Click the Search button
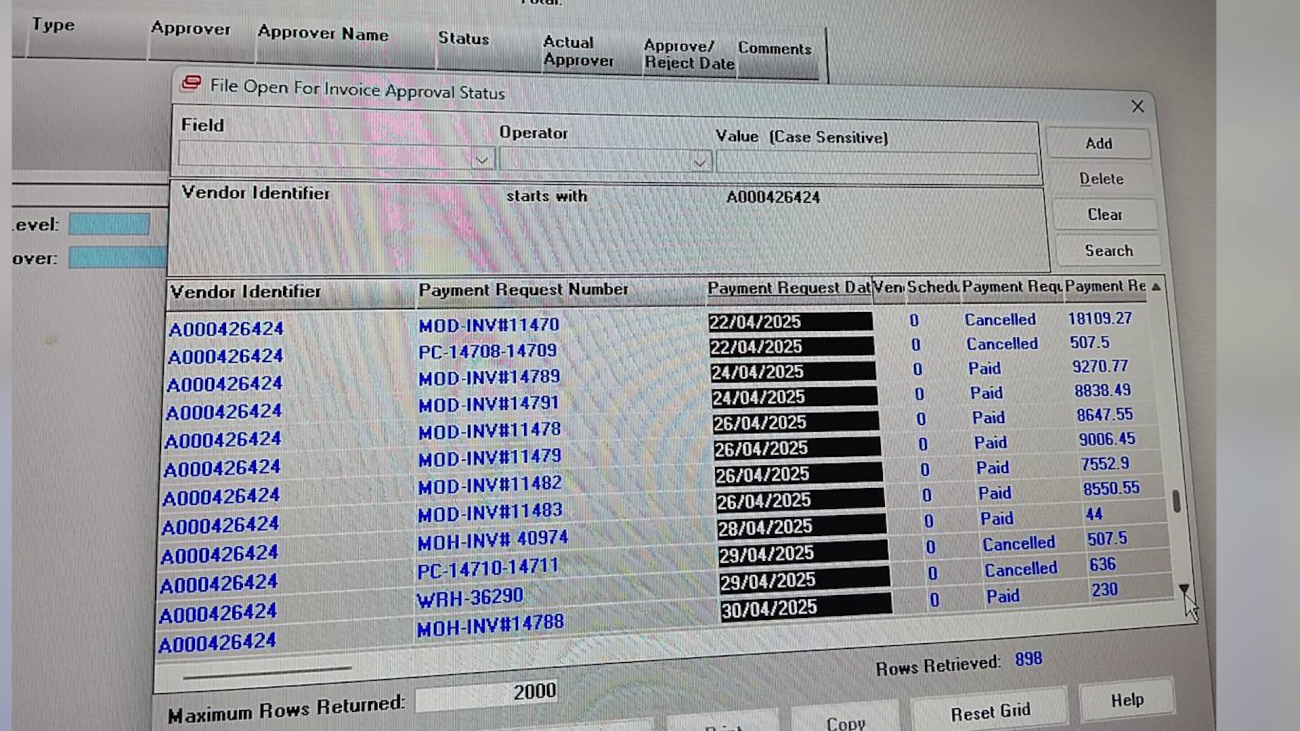The height and width of the screenshot is (731, 1300). click(1108, 251)
